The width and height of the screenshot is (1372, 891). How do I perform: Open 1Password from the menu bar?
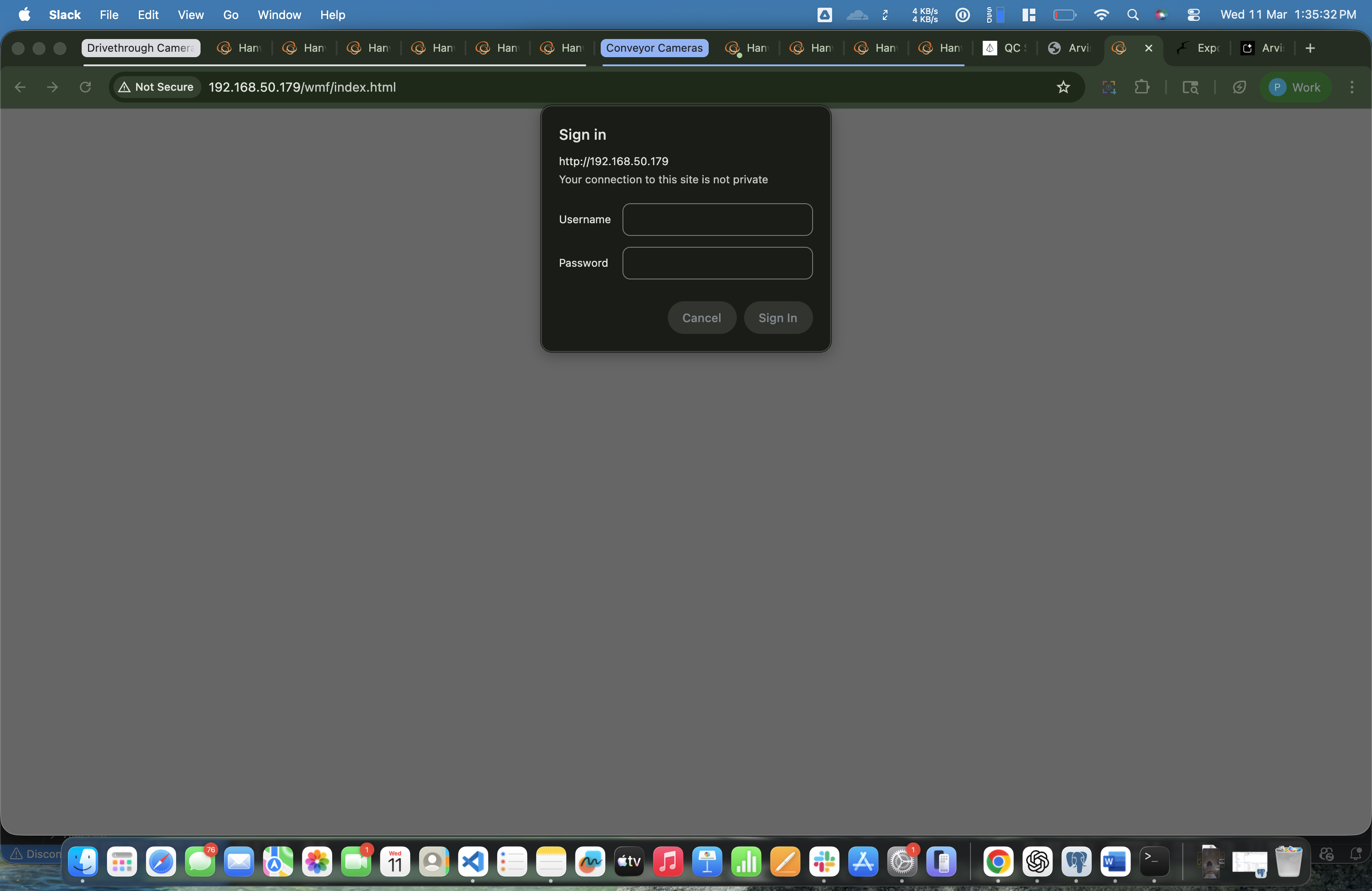pyautogui.click(x=963, y=15)
